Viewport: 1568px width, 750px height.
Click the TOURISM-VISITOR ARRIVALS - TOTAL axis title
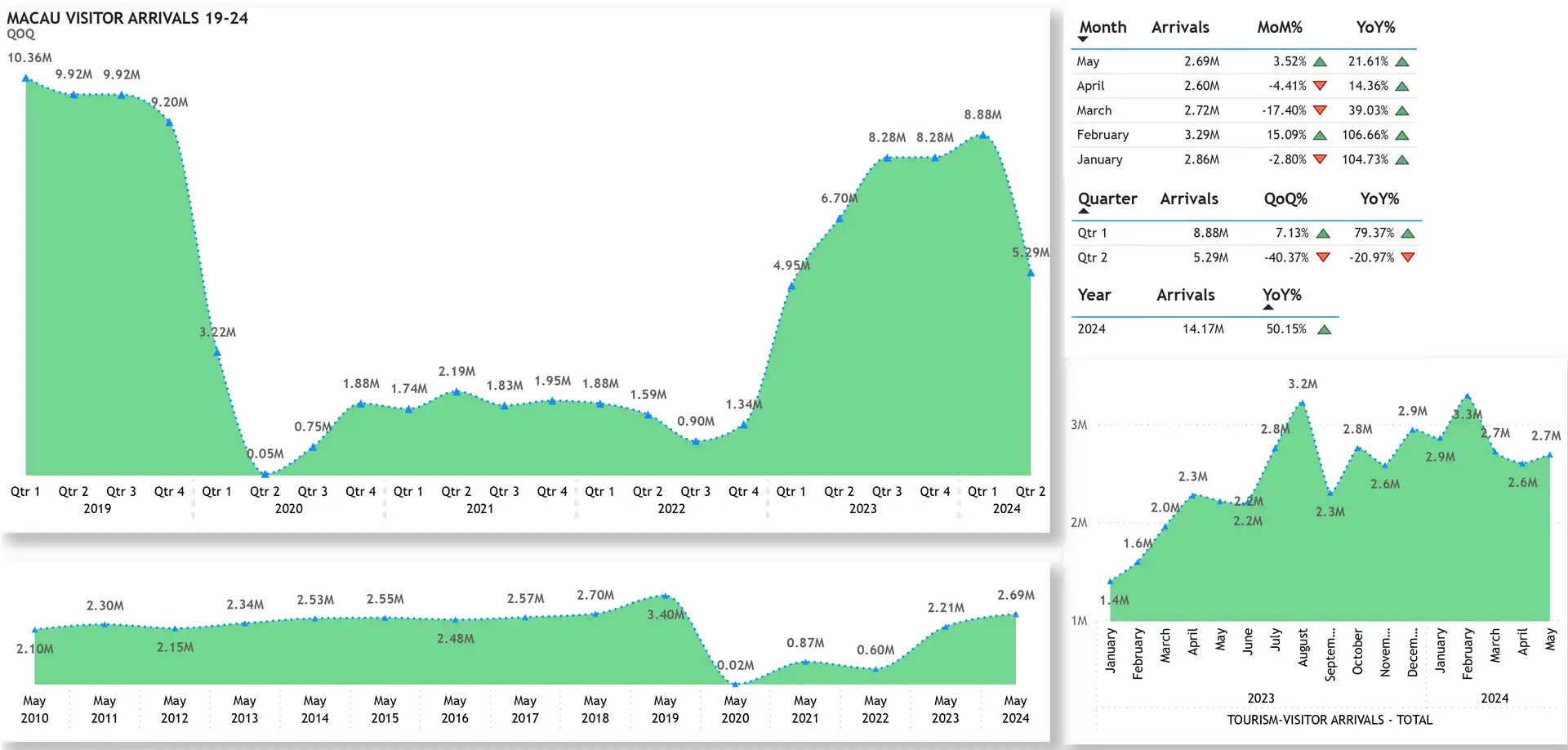pos(1330,720)
